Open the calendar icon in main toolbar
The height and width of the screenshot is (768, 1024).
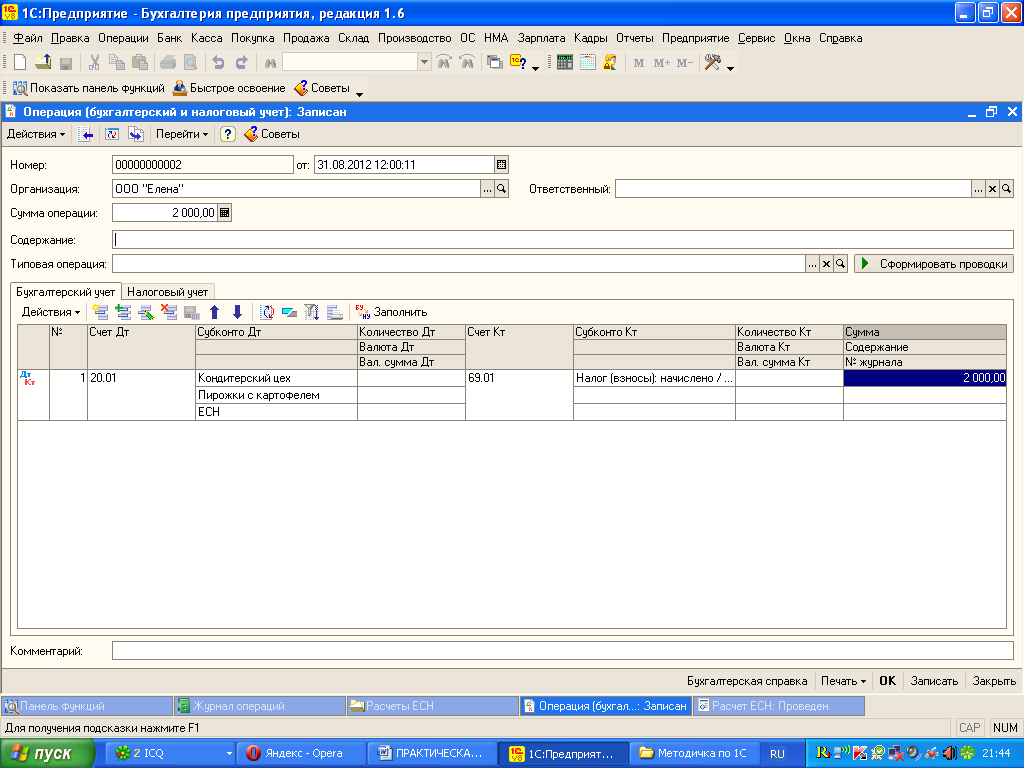588,63
